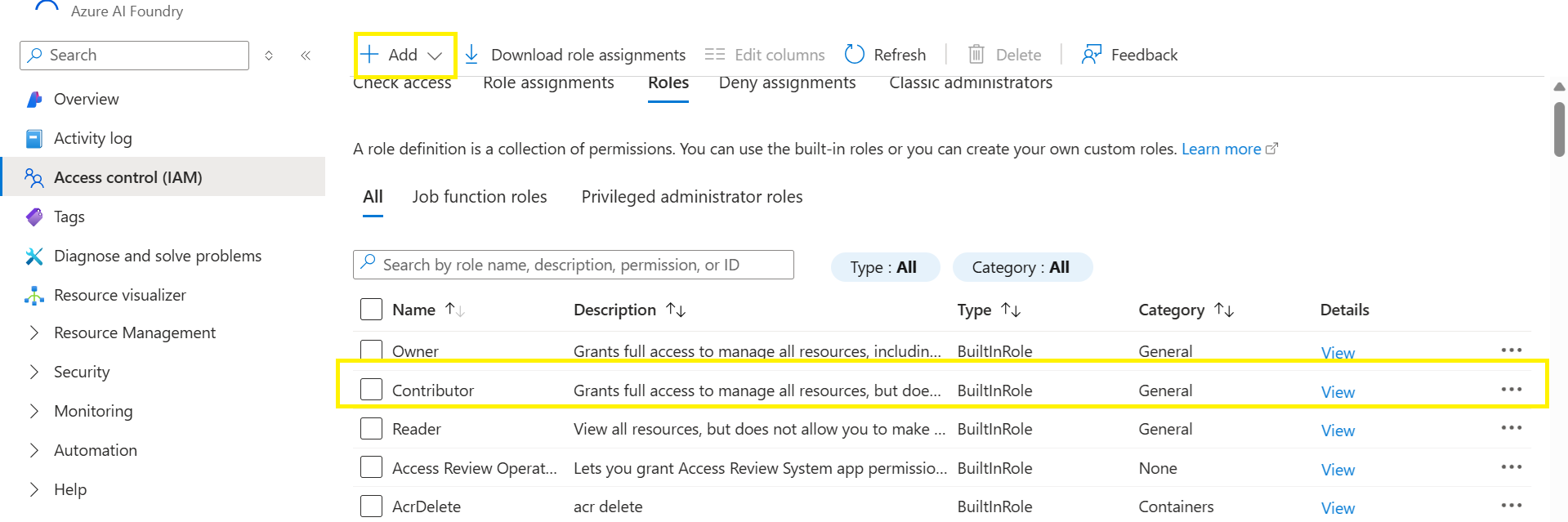
Task: Select all roles with header checkbox
Action: [x=372, y=310]
